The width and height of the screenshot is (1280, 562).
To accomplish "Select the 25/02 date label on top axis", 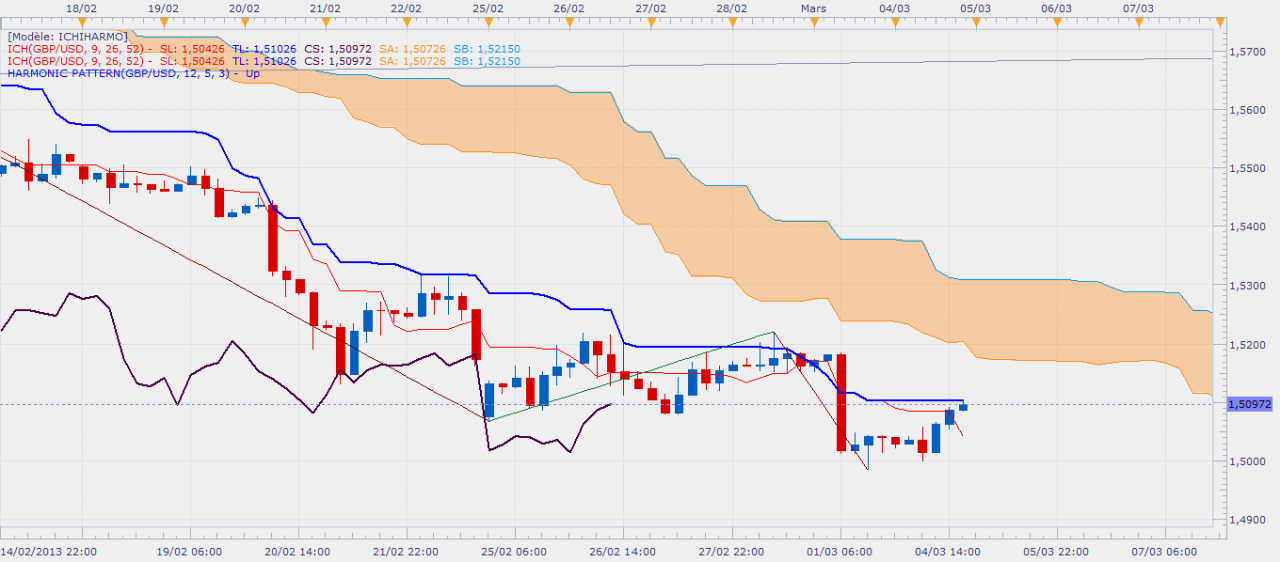I will [487, 7].
